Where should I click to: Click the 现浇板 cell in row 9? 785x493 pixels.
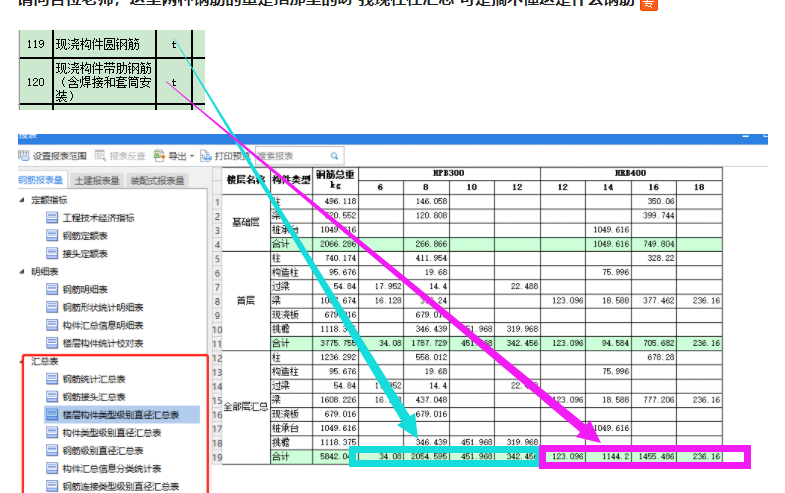(x=291, y=315)
